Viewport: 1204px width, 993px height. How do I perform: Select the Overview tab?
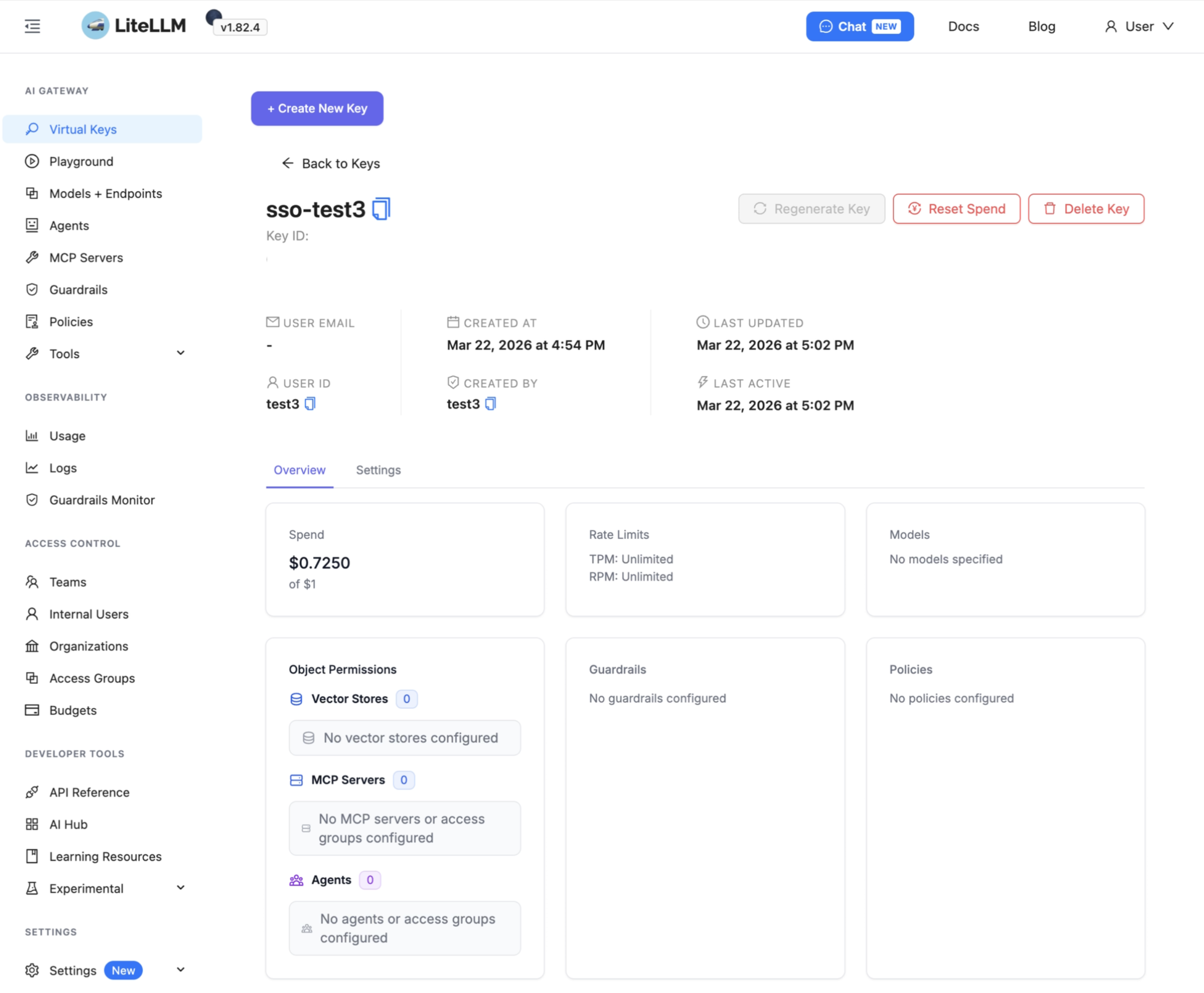click(x=299, y=470)
